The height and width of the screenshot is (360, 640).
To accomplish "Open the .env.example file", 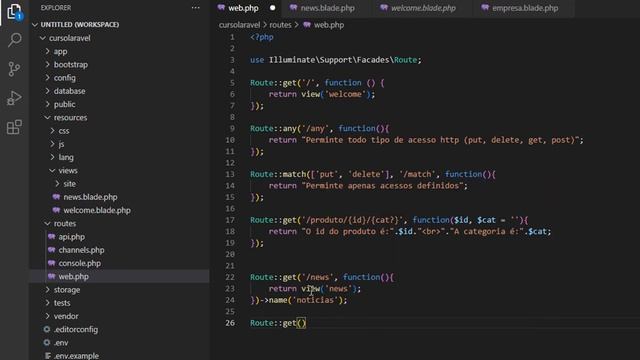I will pos(76,356).
